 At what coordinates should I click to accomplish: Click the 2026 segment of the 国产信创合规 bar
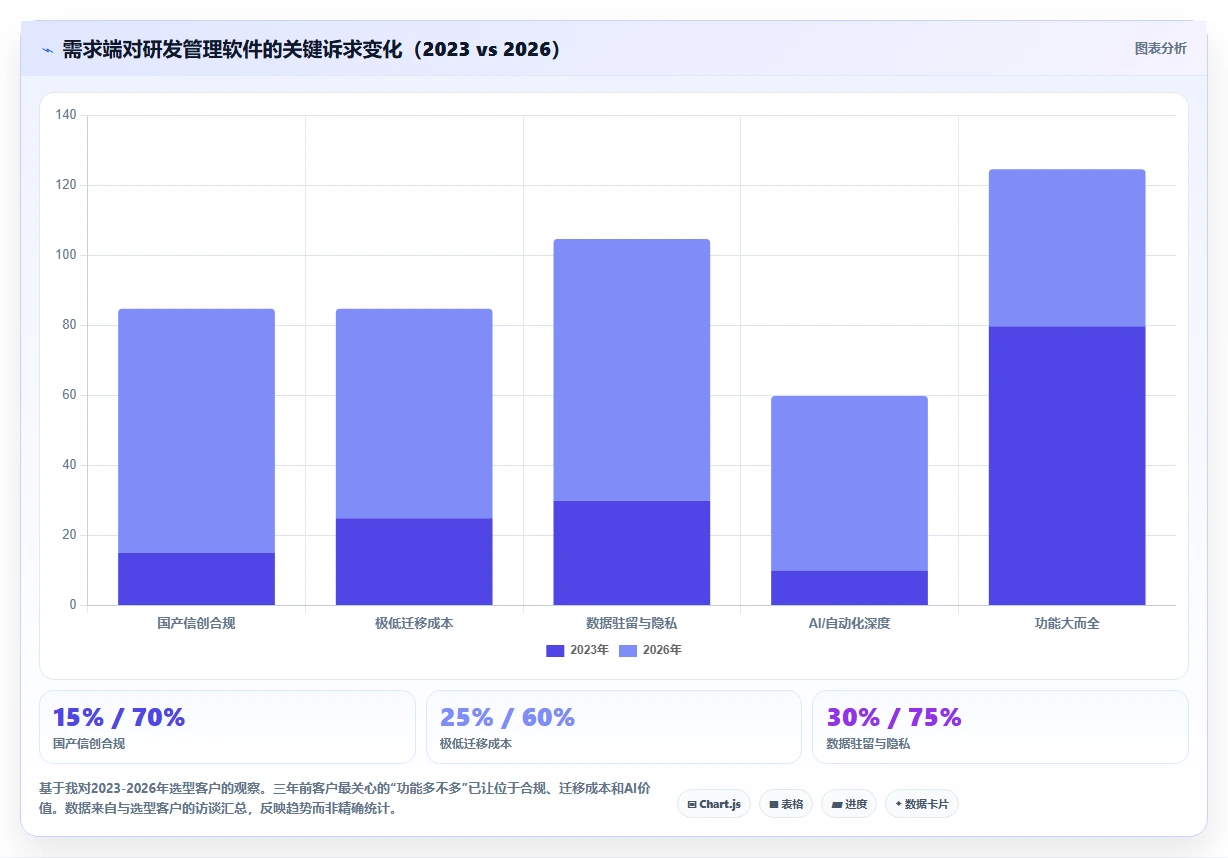[196, 431]
